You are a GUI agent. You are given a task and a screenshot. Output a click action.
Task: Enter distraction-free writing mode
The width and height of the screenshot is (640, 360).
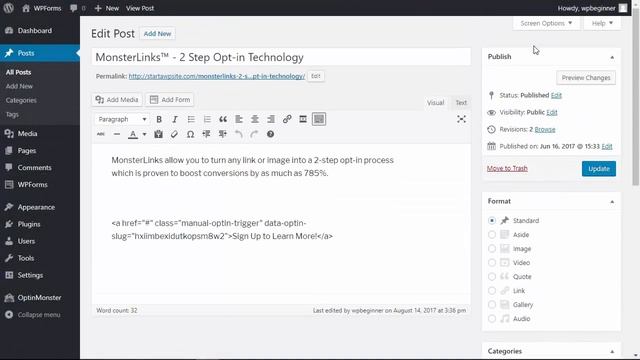pos(461,119)
